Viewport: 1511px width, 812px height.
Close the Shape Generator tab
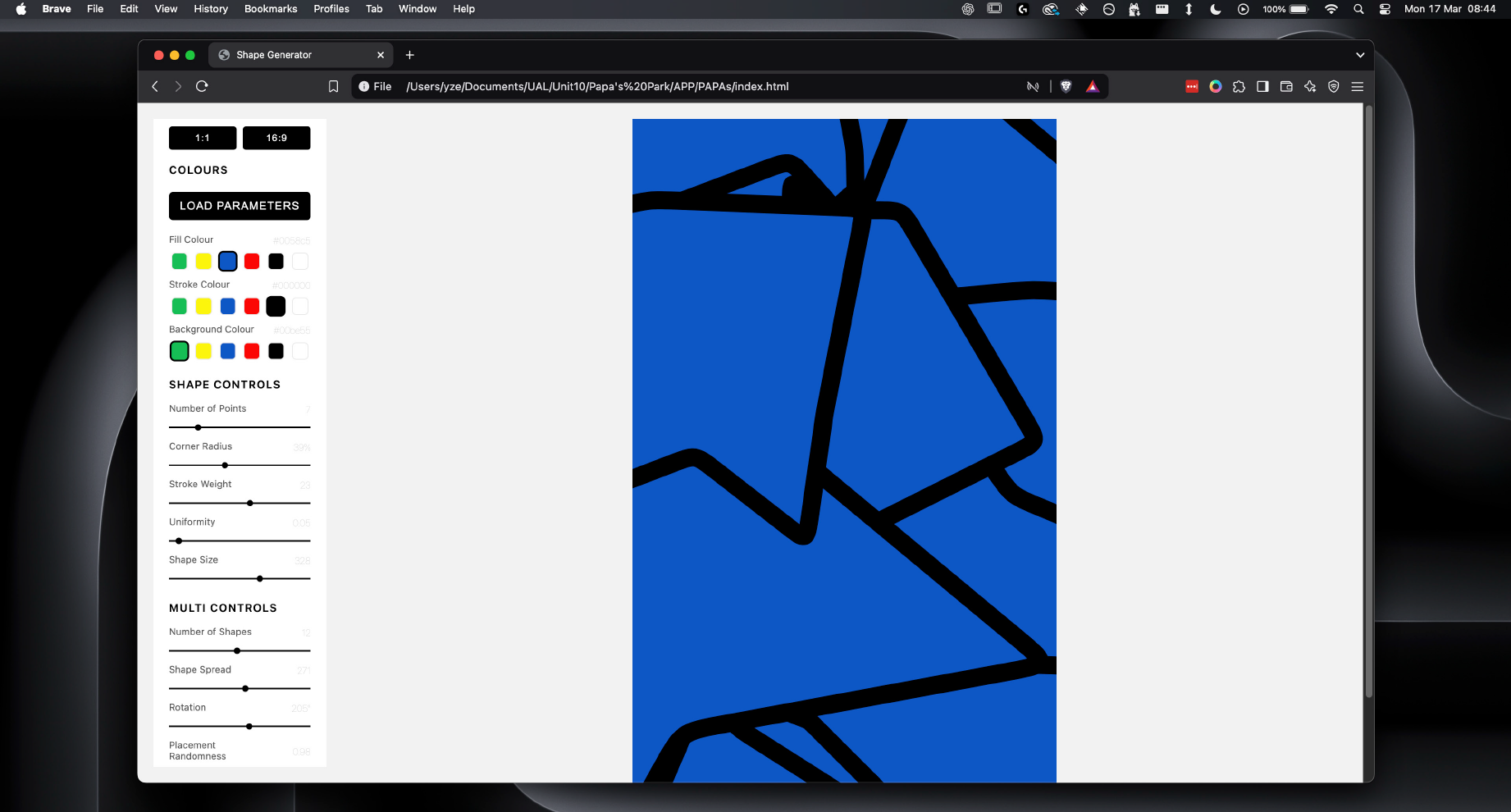coord(381,55)
